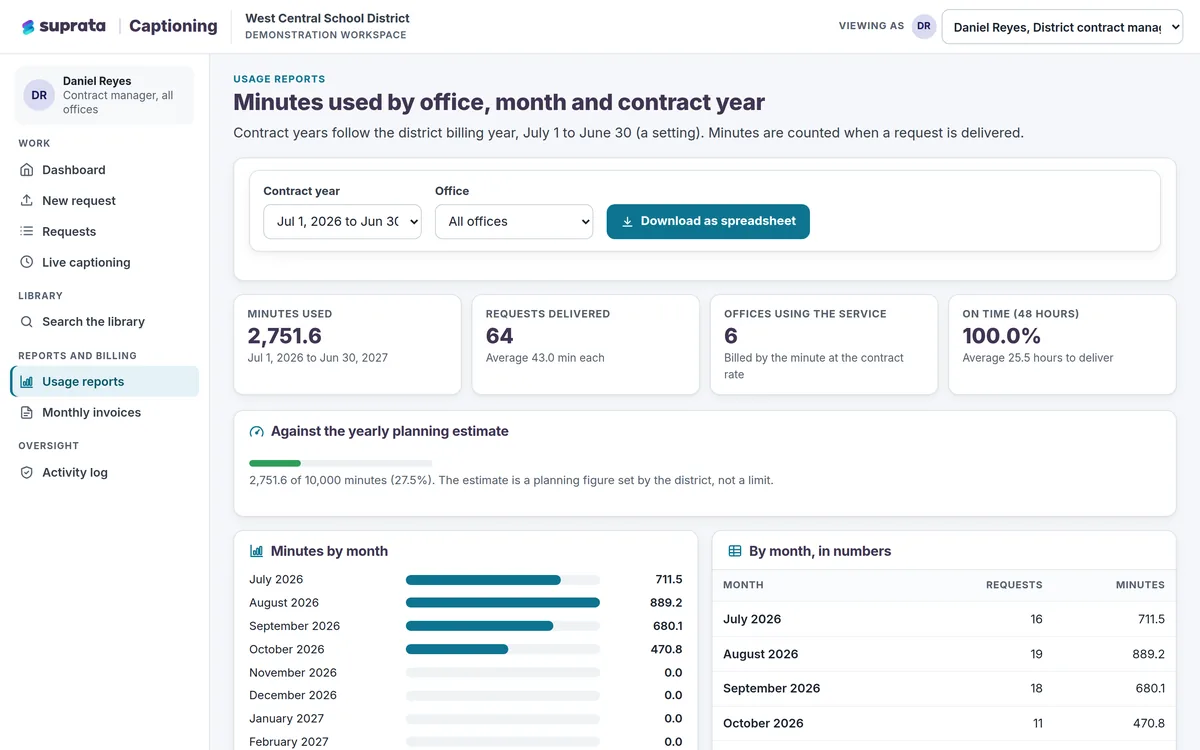The width and height of the screenshot is (1200, 750).
Task: Click the DR avatar in the sidebar profile
Action: click(x=39, y=95)
